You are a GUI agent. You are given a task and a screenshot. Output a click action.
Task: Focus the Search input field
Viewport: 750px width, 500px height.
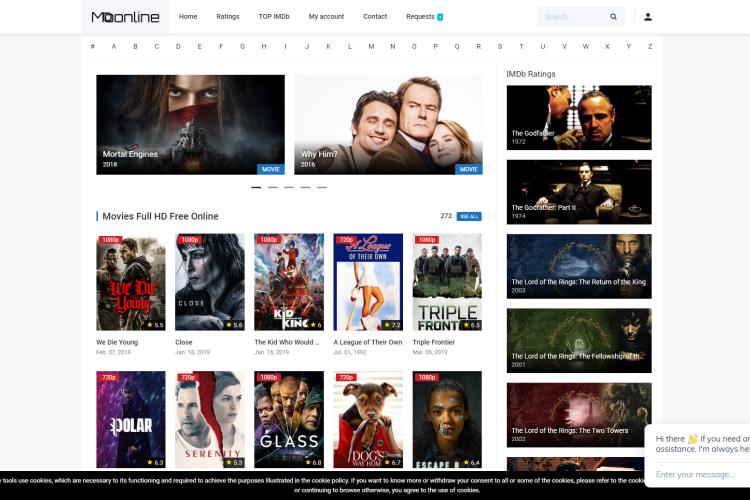[x=574, y=17]
